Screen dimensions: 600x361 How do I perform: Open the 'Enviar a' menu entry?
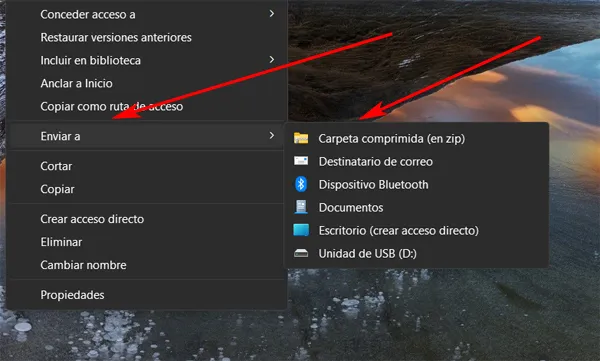pyautogui.click(x=147, y=136)
